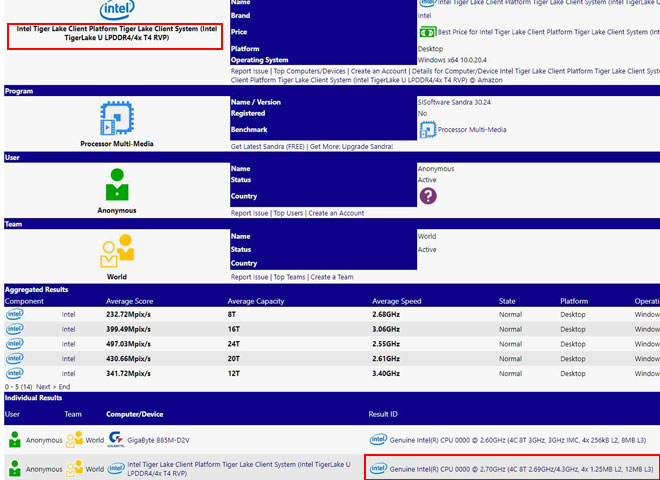Click the GigaByte B85M-D2V device name
The width and height of the screenshot is (660, 480).
(158, 440)
